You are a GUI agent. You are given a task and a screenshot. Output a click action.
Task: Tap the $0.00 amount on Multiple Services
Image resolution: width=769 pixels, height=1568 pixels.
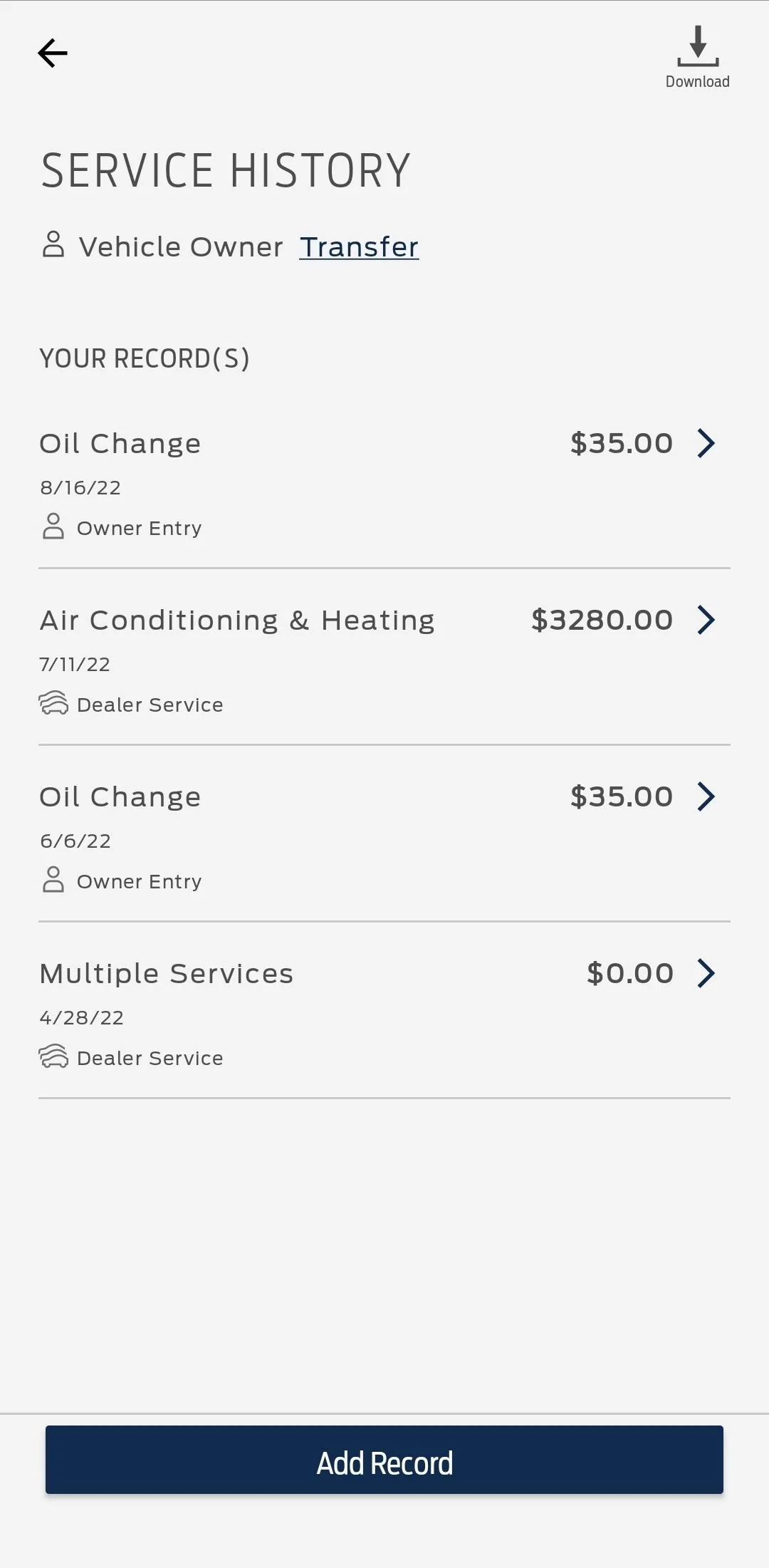point(630,973)
